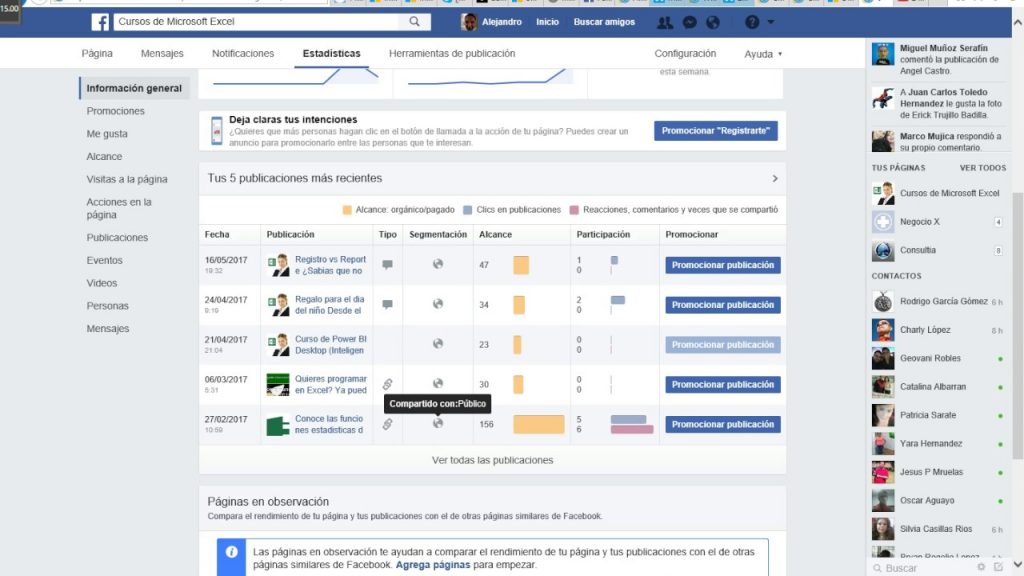Open 'Ver todas las publicaciones' link

click(492, 460)
